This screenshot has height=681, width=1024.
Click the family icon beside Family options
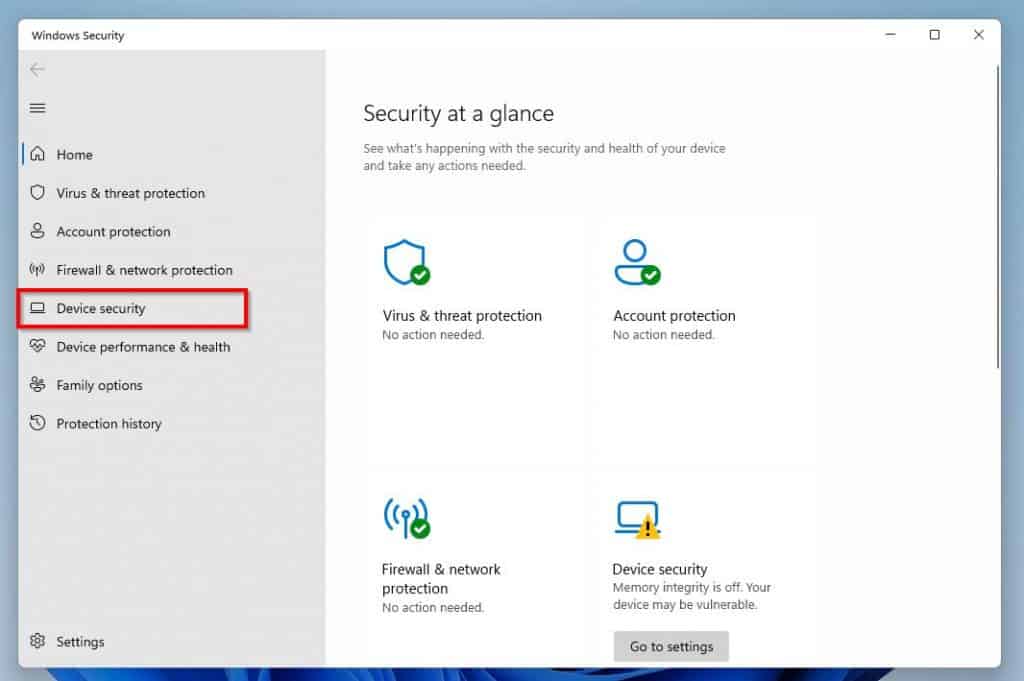(x=38, y=385)
